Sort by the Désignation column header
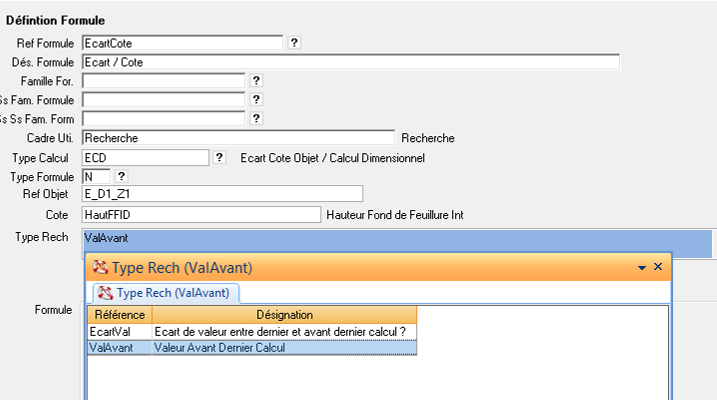 click(x=284, y=315)
